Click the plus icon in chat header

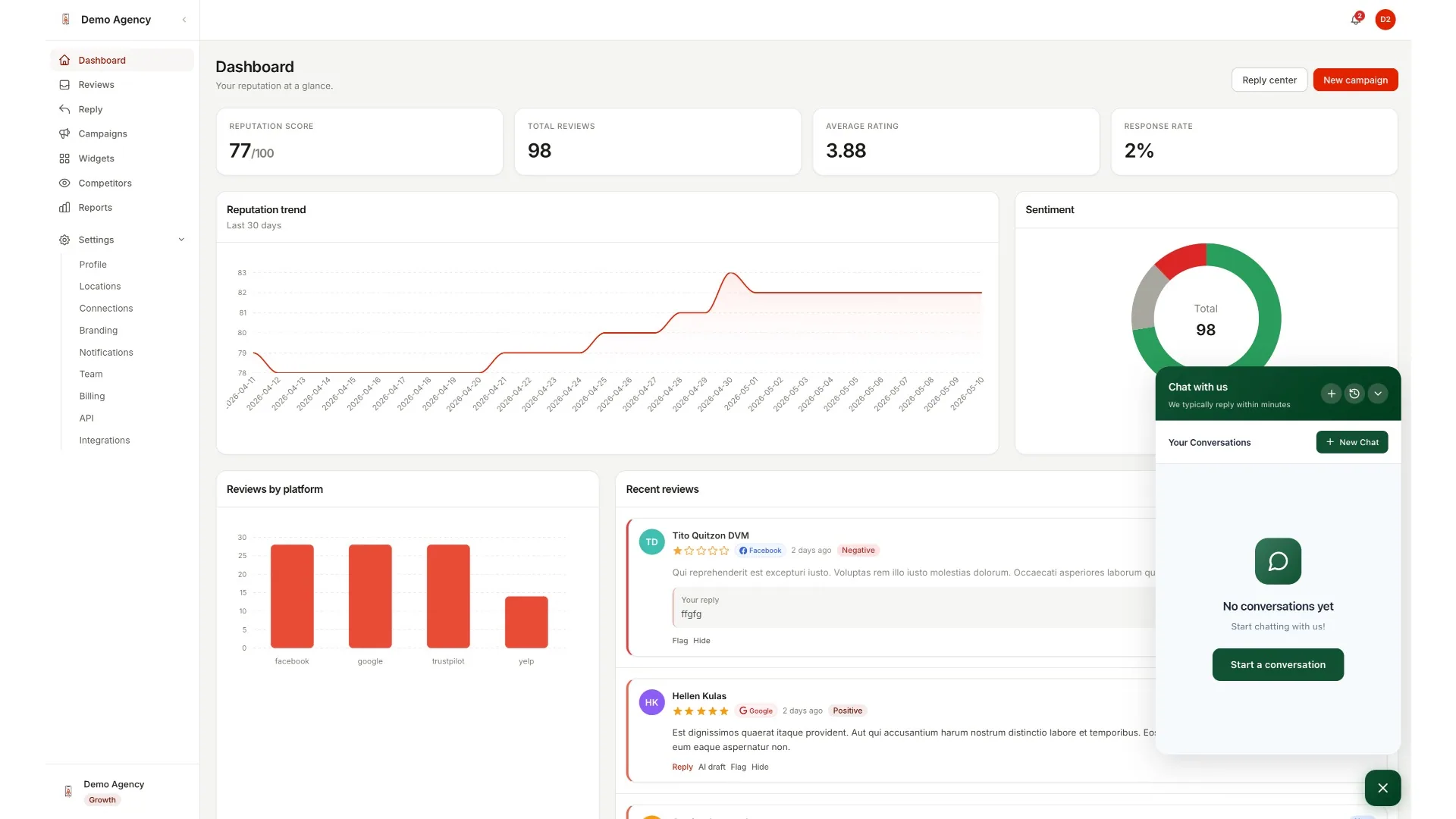[x=1331, y=394]
